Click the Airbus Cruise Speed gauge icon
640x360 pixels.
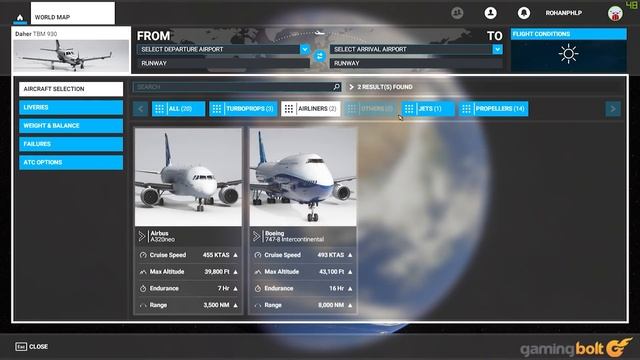[143, 255]
